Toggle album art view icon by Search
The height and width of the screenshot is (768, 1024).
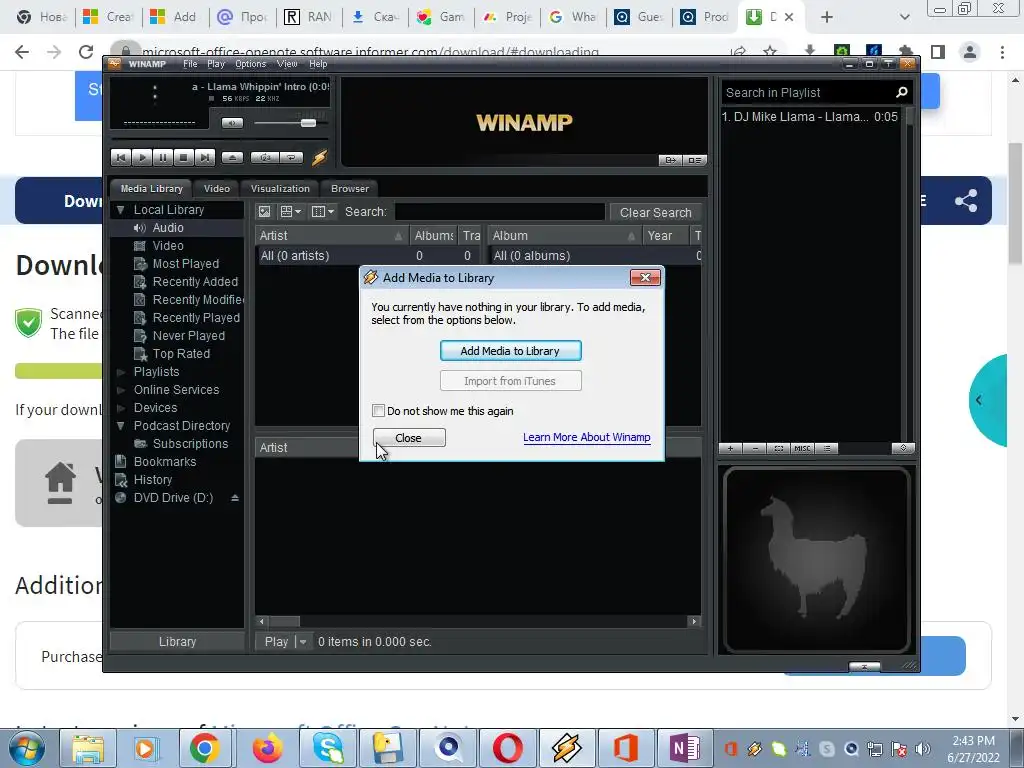[264, 212]
